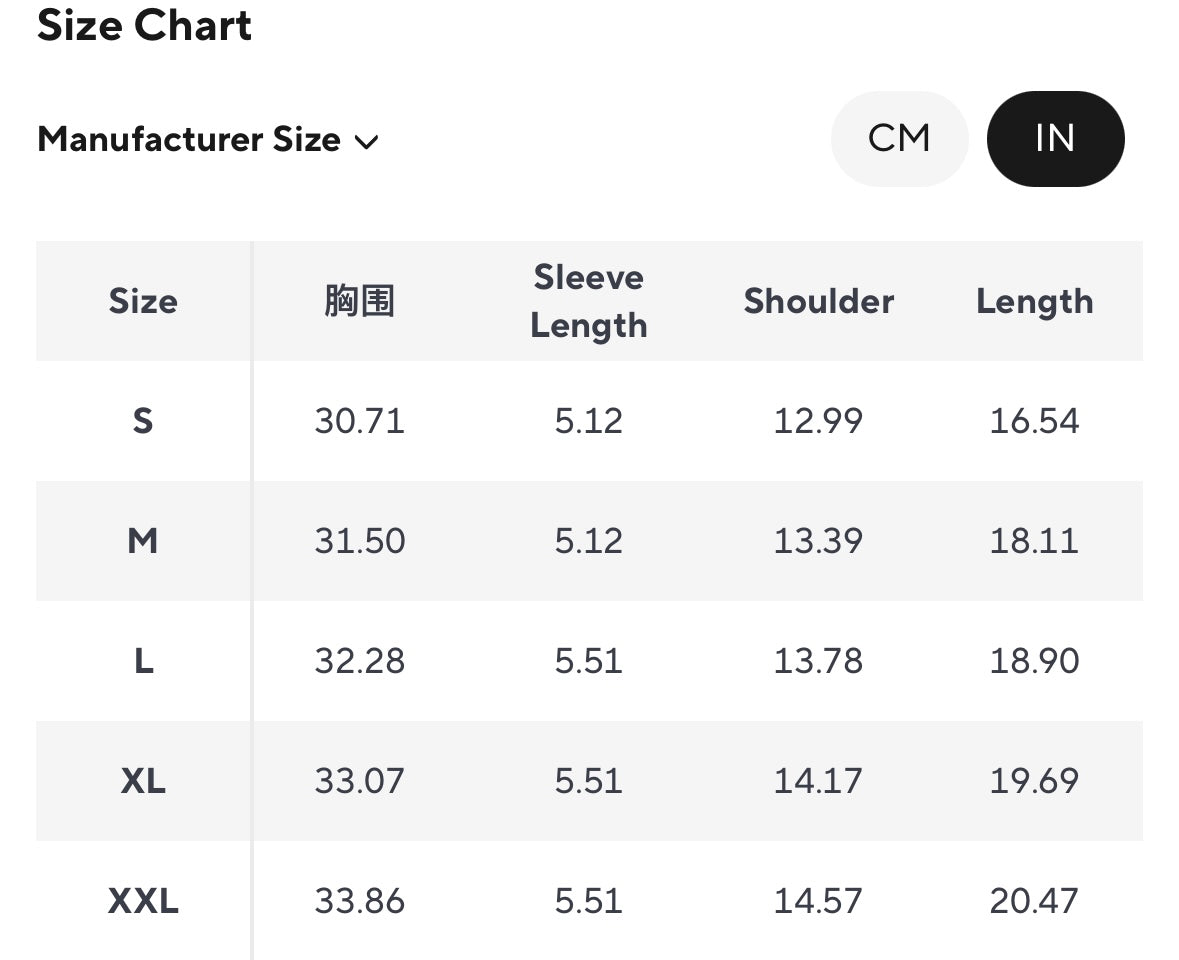Click the S size row label

click(143, 421)
